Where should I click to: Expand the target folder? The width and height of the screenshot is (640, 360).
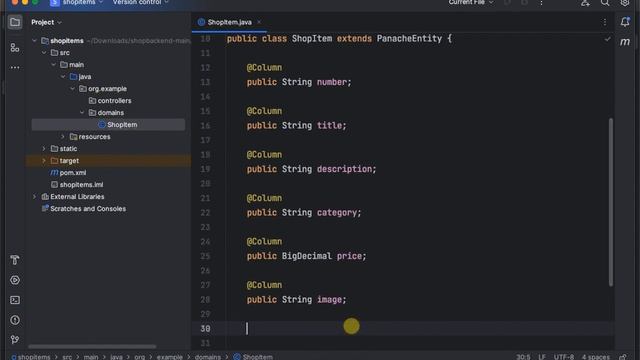tap(44, 160)
